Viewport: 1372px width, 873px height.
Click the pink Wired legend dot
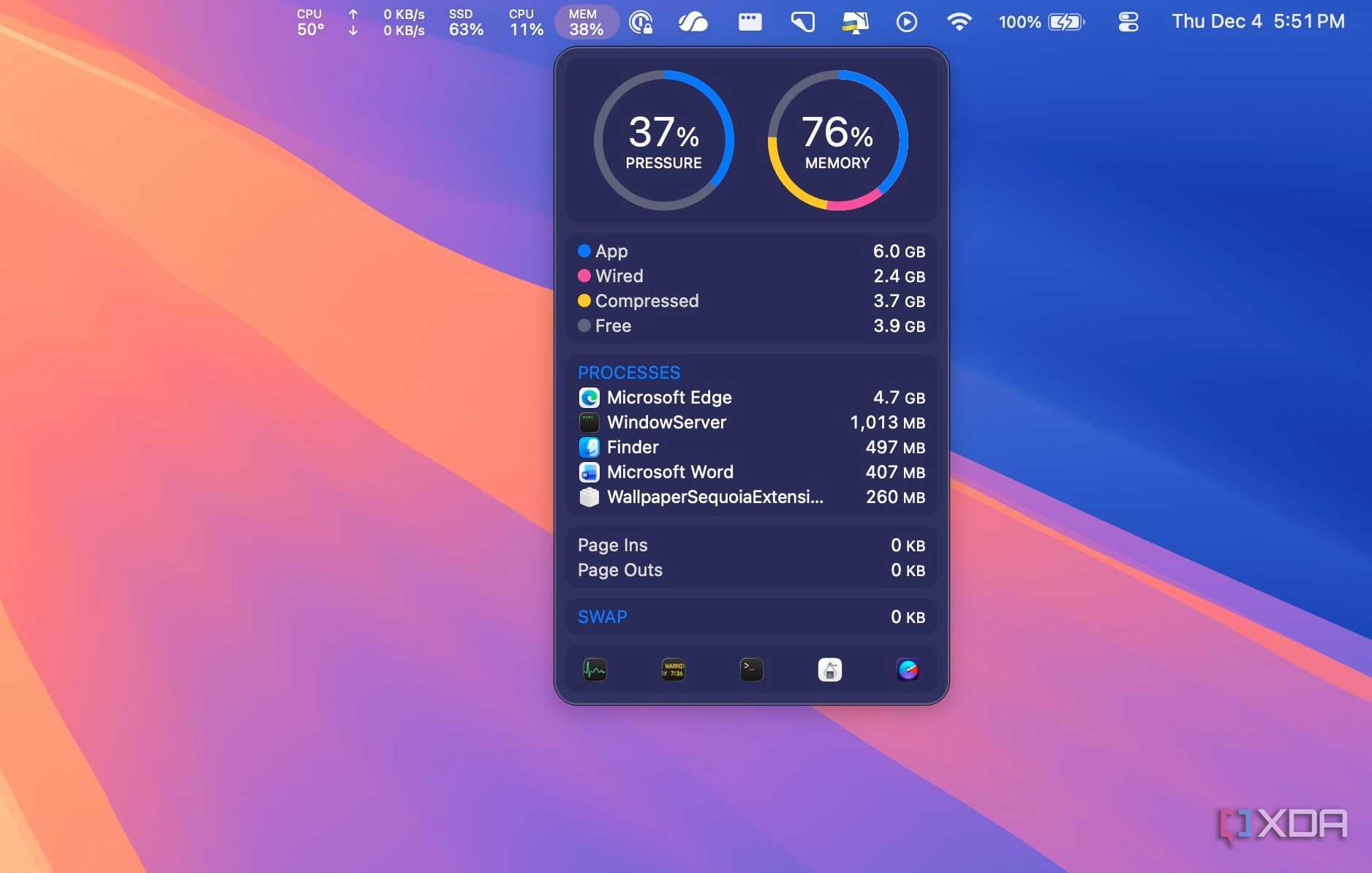coord(584,276)
